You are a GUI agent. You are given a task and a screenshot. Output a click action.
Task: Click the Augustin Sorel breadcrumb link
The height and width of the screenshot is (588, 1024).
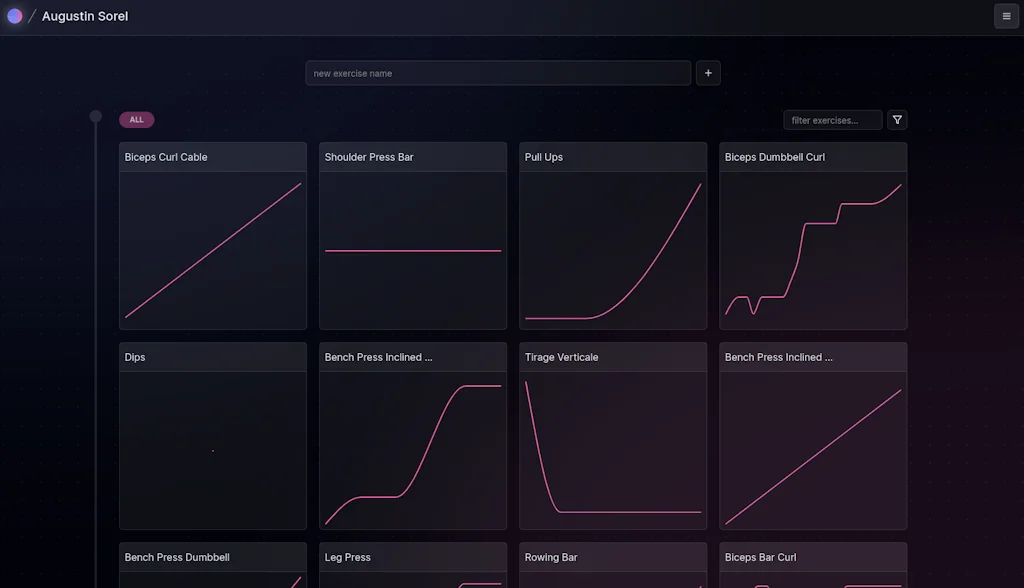tap(84, 16)
